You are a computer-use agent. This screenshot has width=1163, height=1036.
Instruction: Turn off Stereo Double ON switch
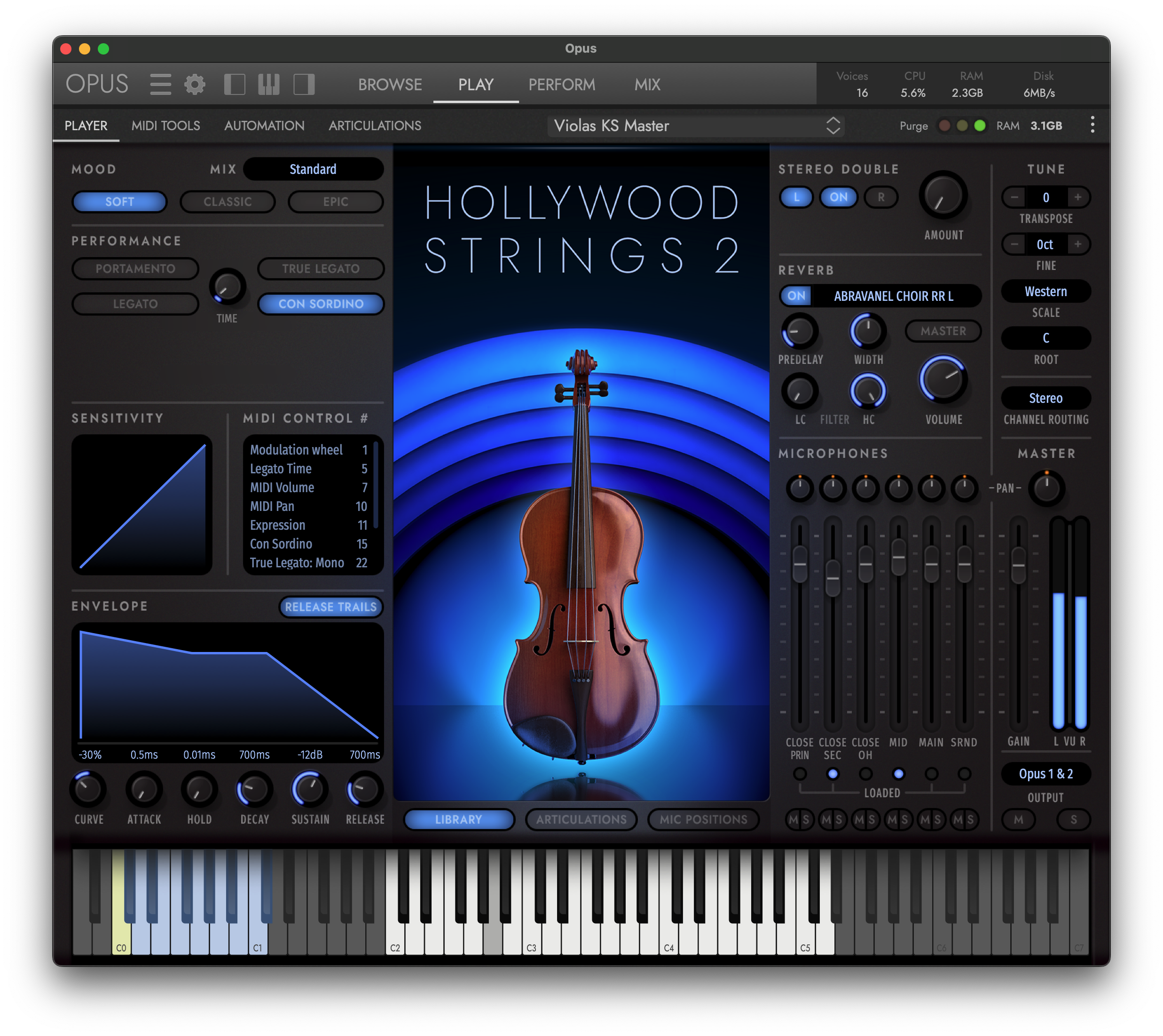[x=839, y=197]
